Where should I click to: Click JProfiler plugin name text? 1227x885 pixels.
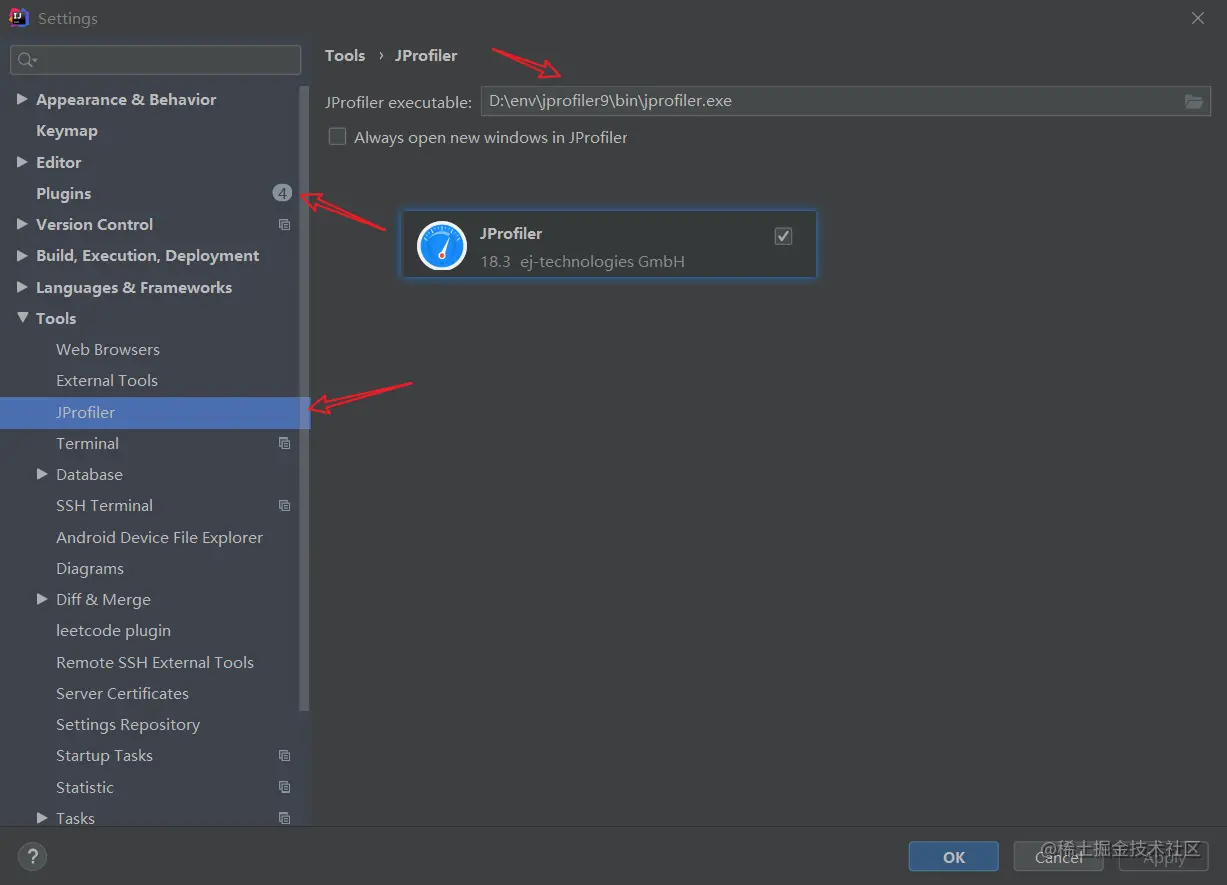[511, 233]
